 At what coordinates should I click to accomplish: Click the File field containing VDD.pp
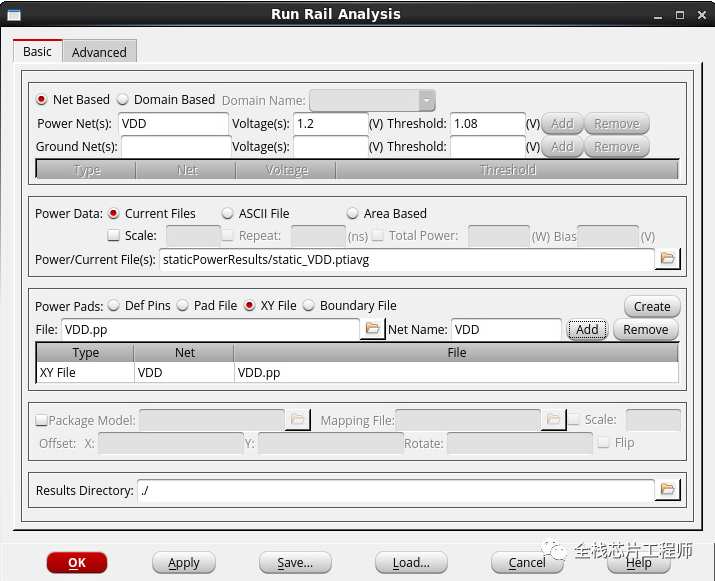pos(210,329)
